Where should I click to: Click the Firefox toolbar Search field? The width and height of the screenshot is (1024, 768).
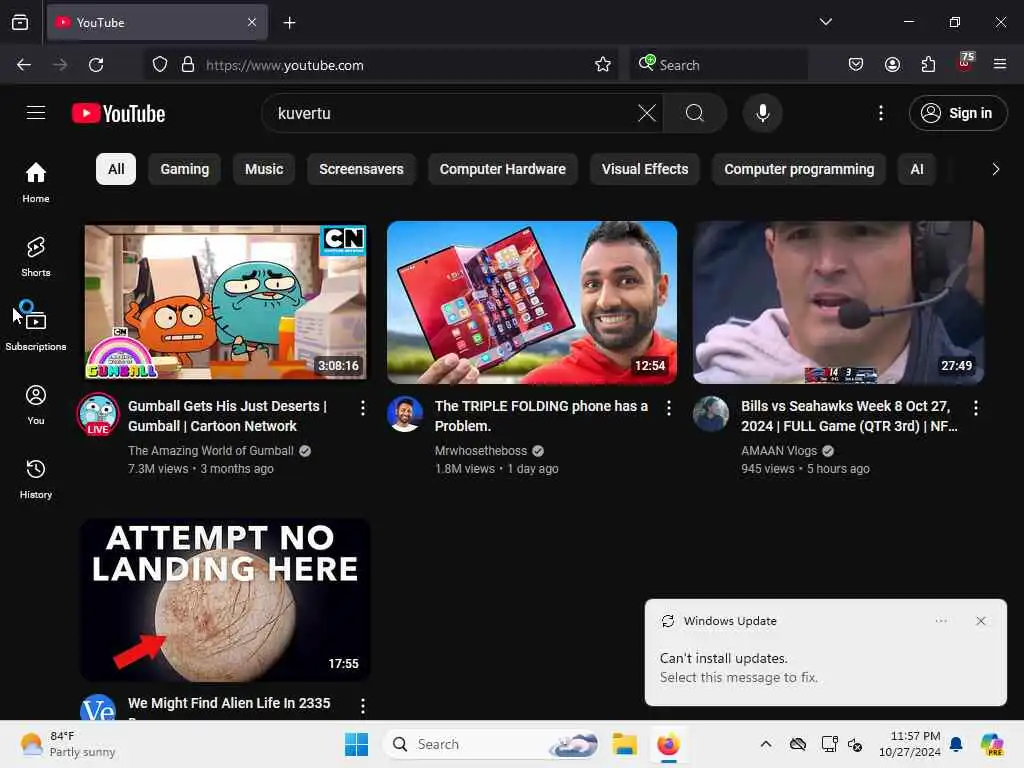coord(718,65)
